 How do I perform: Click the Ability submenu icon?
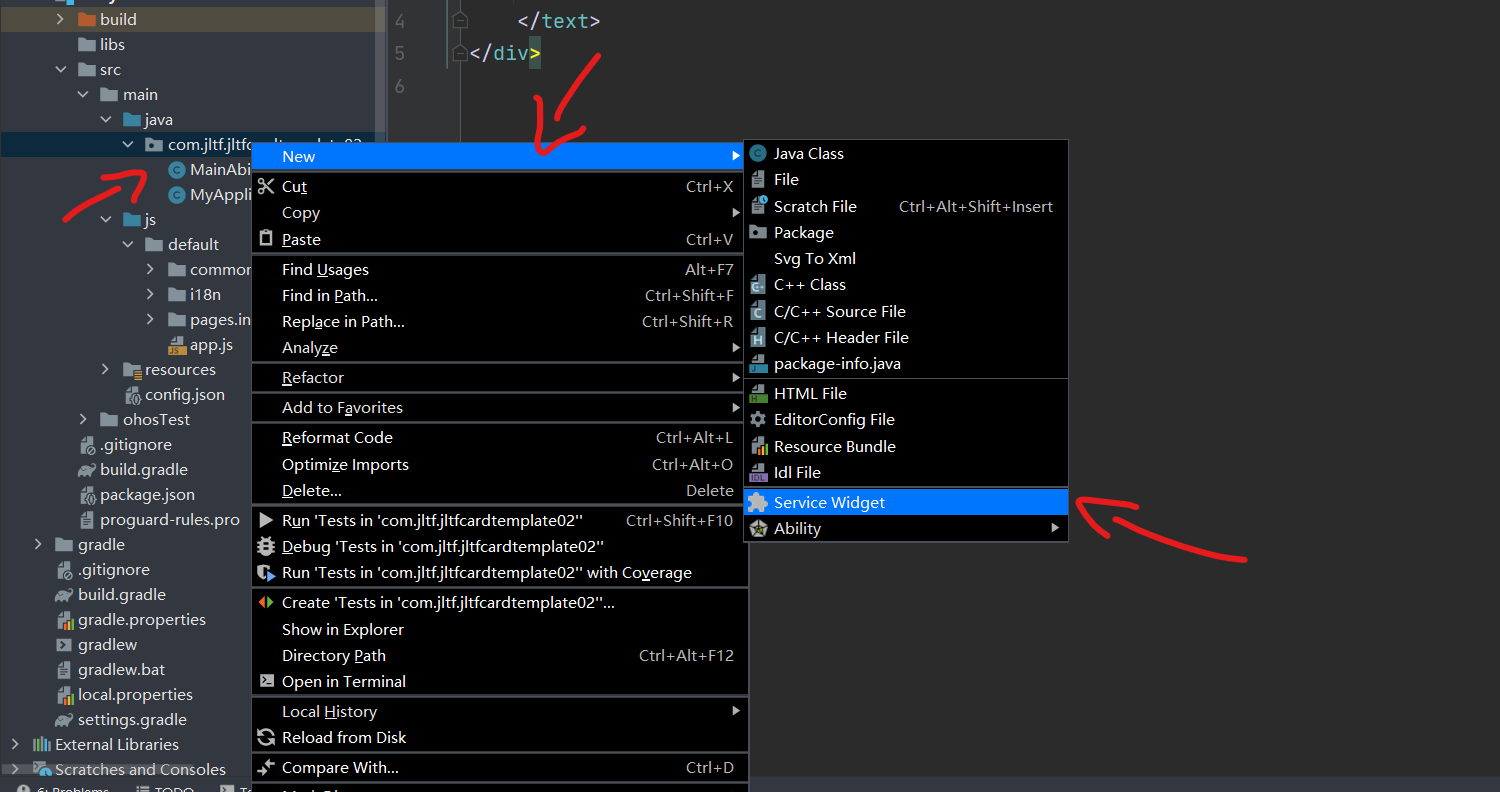(x=758, y=529)
